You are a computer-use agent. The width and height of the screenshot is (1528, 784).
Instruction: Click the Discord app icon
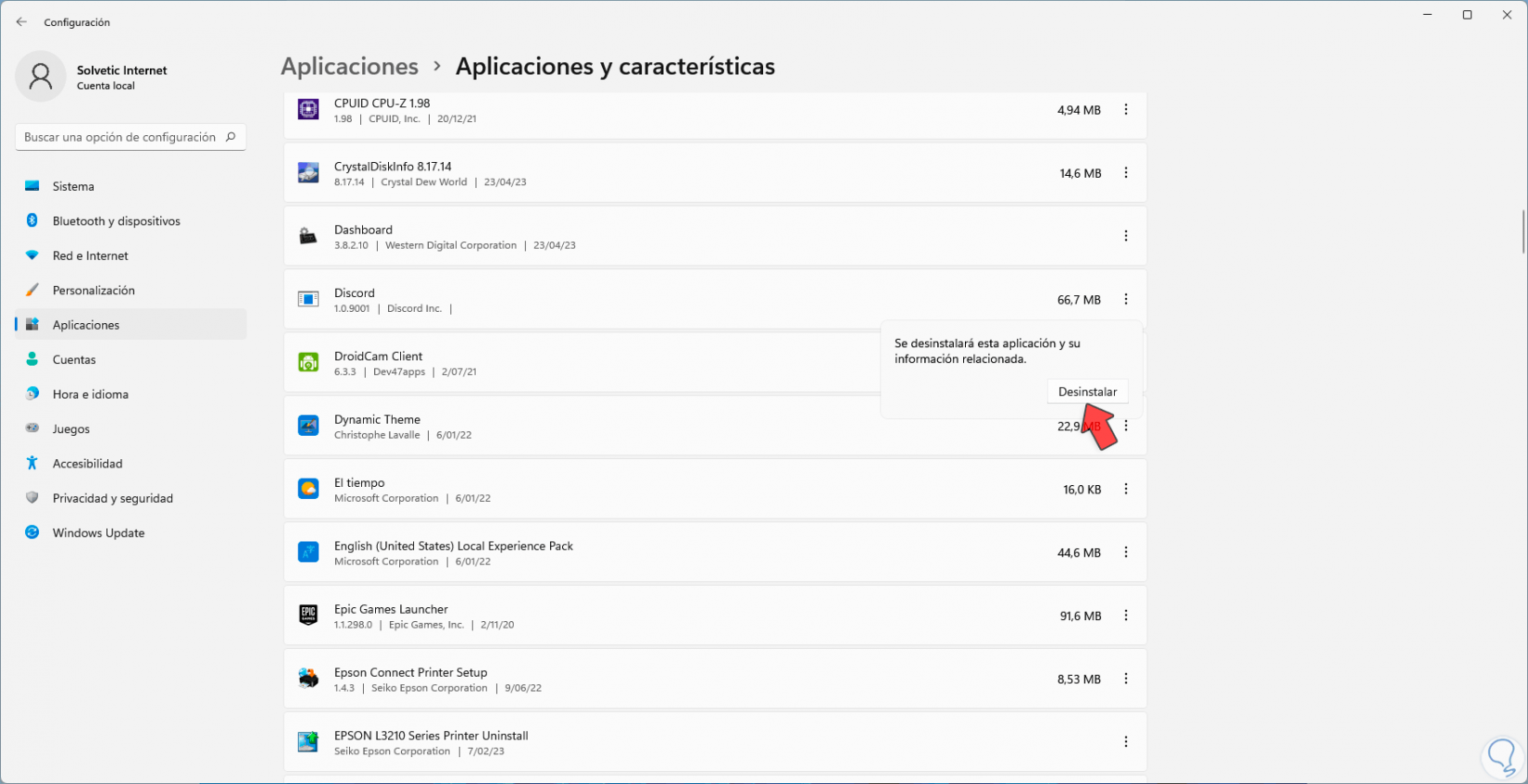pyautogui.click(x=308, y=299)
